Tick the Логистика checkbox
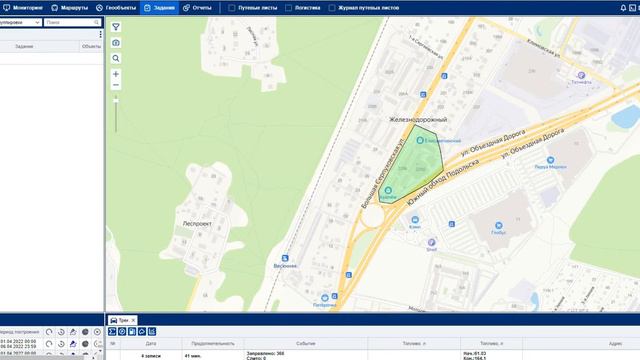This screenshot has width=640, height=360. point(289,8)
